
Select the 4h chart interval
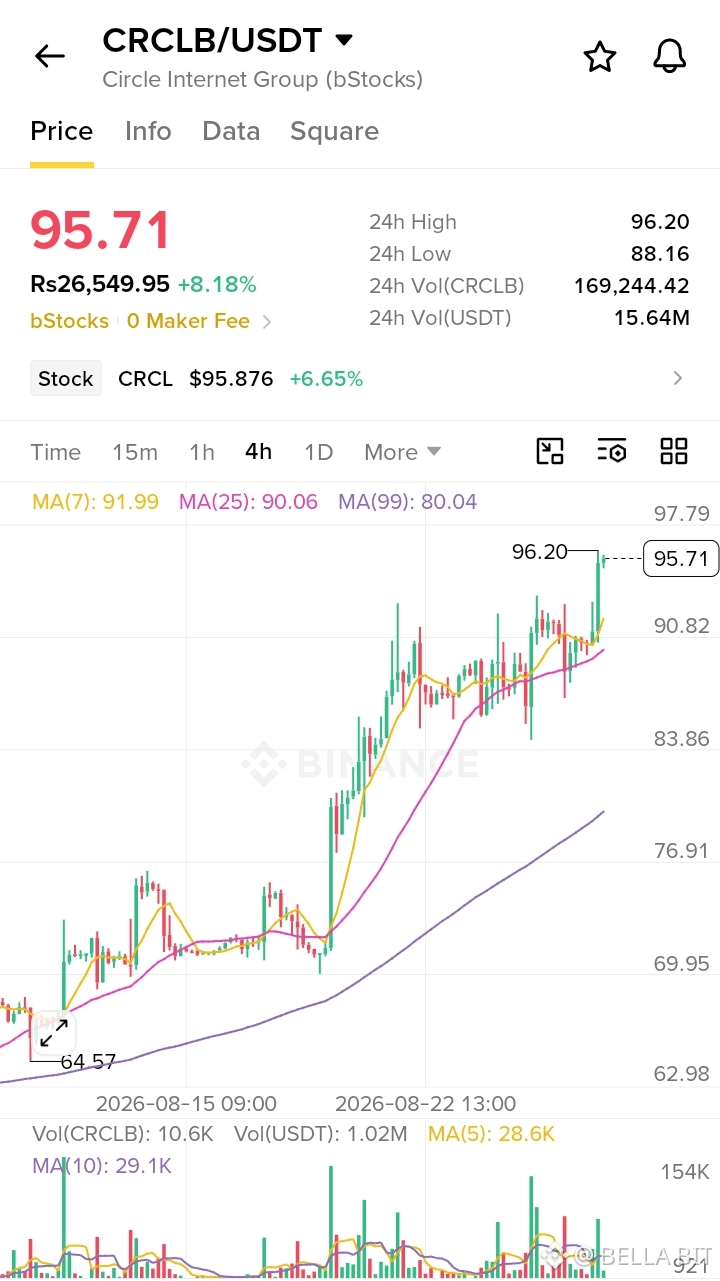pyautogui.click(x=258, y=452)
